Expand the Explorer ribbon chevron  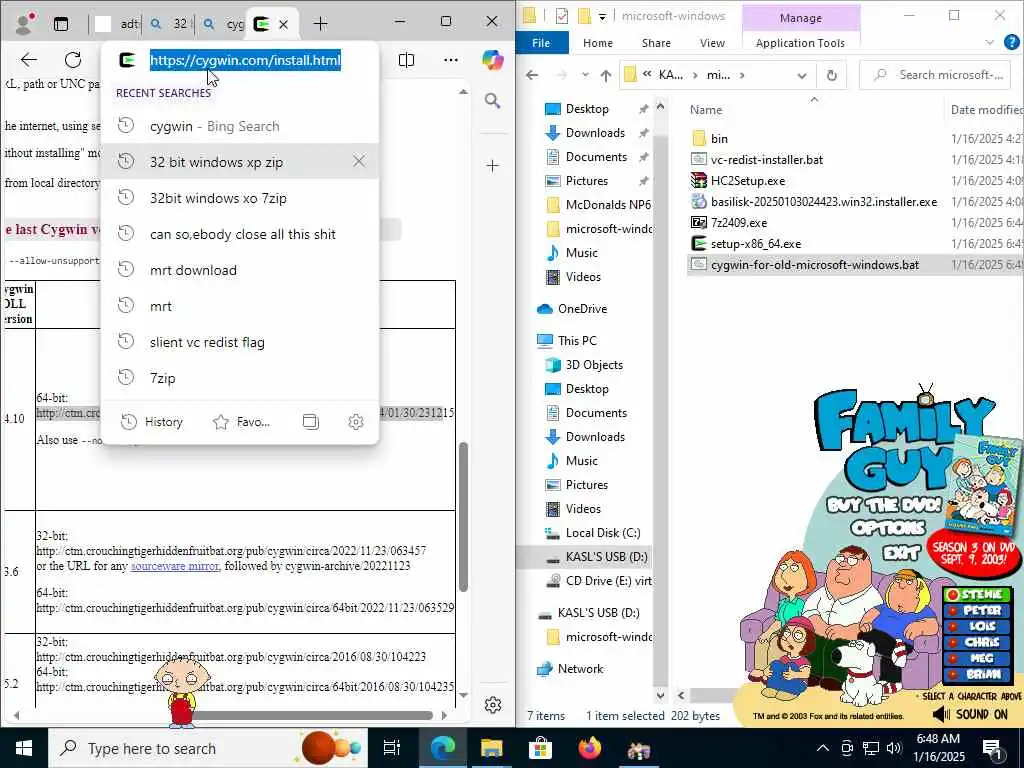[989, 43]
